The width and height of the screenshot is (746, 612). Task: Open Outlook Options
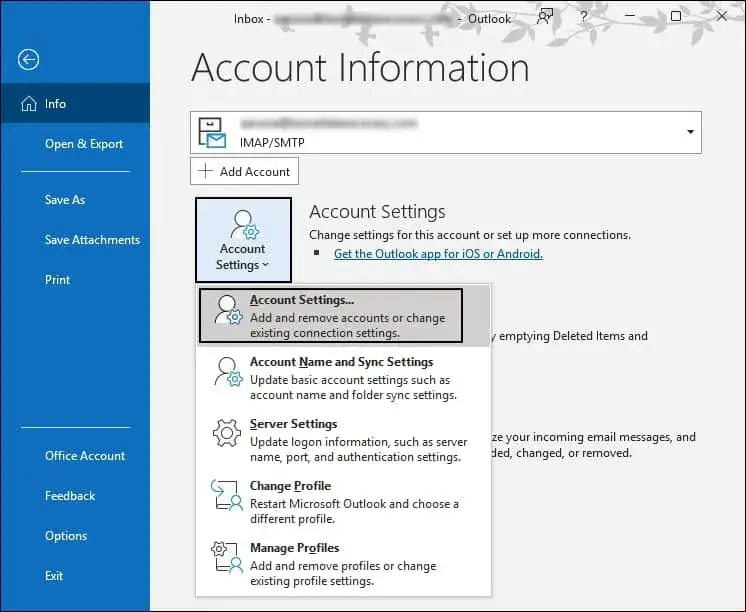(66, 536)
